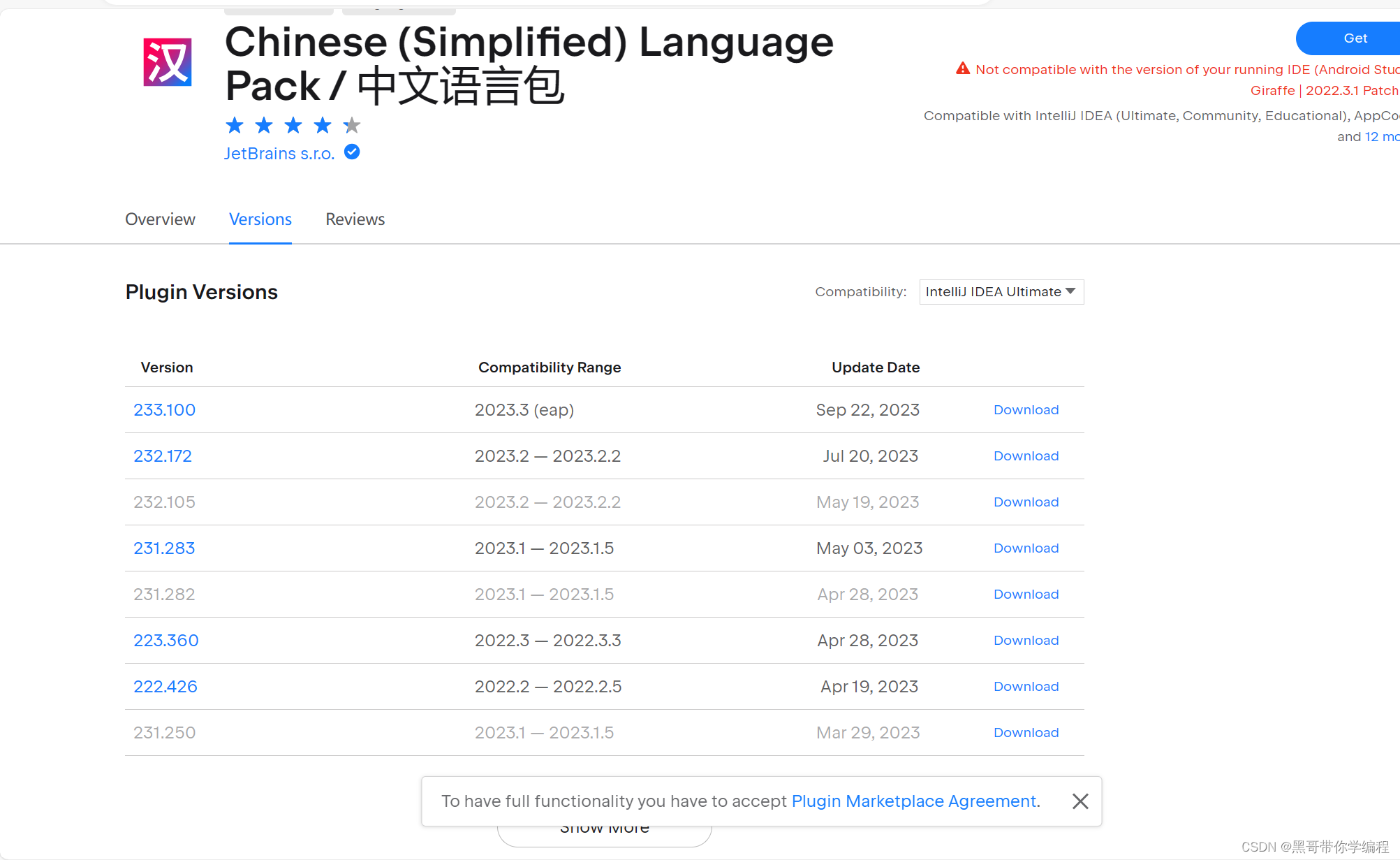Open version 223.360 link
Viewport: 1400px width, 860px height.
tap(166, 641)
